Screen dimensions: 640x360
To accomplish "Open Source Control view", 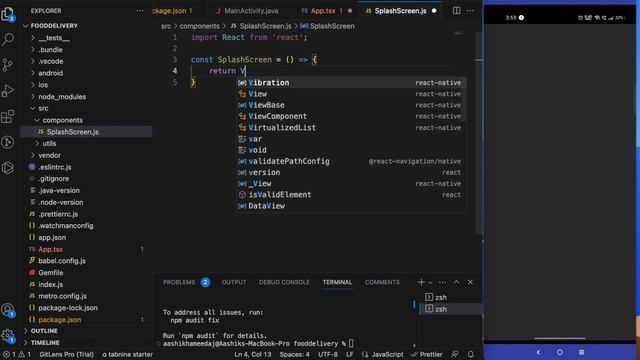I will click(x=8, y=65).
